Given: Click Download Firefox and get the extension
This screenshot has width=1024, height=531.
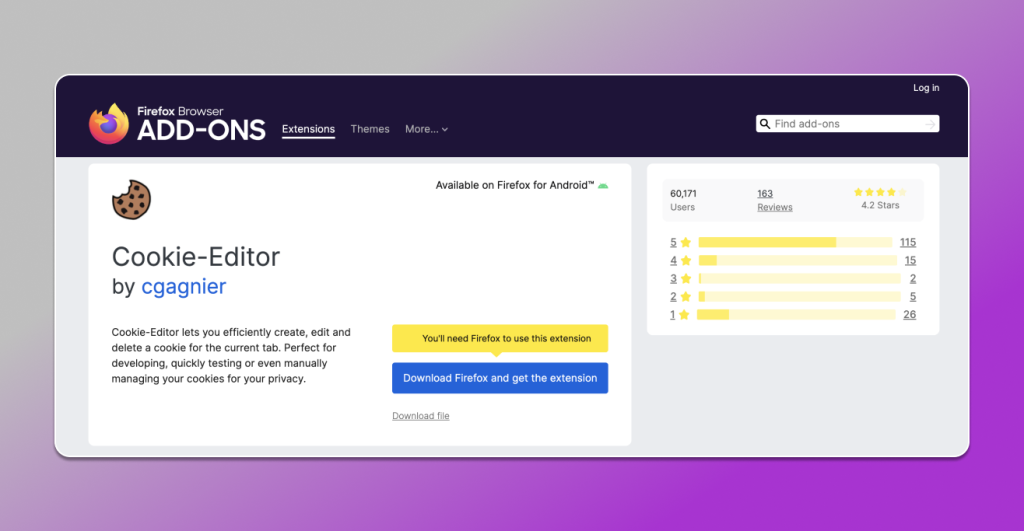Looking at the screenshot, I should click(x=500, y=378).
